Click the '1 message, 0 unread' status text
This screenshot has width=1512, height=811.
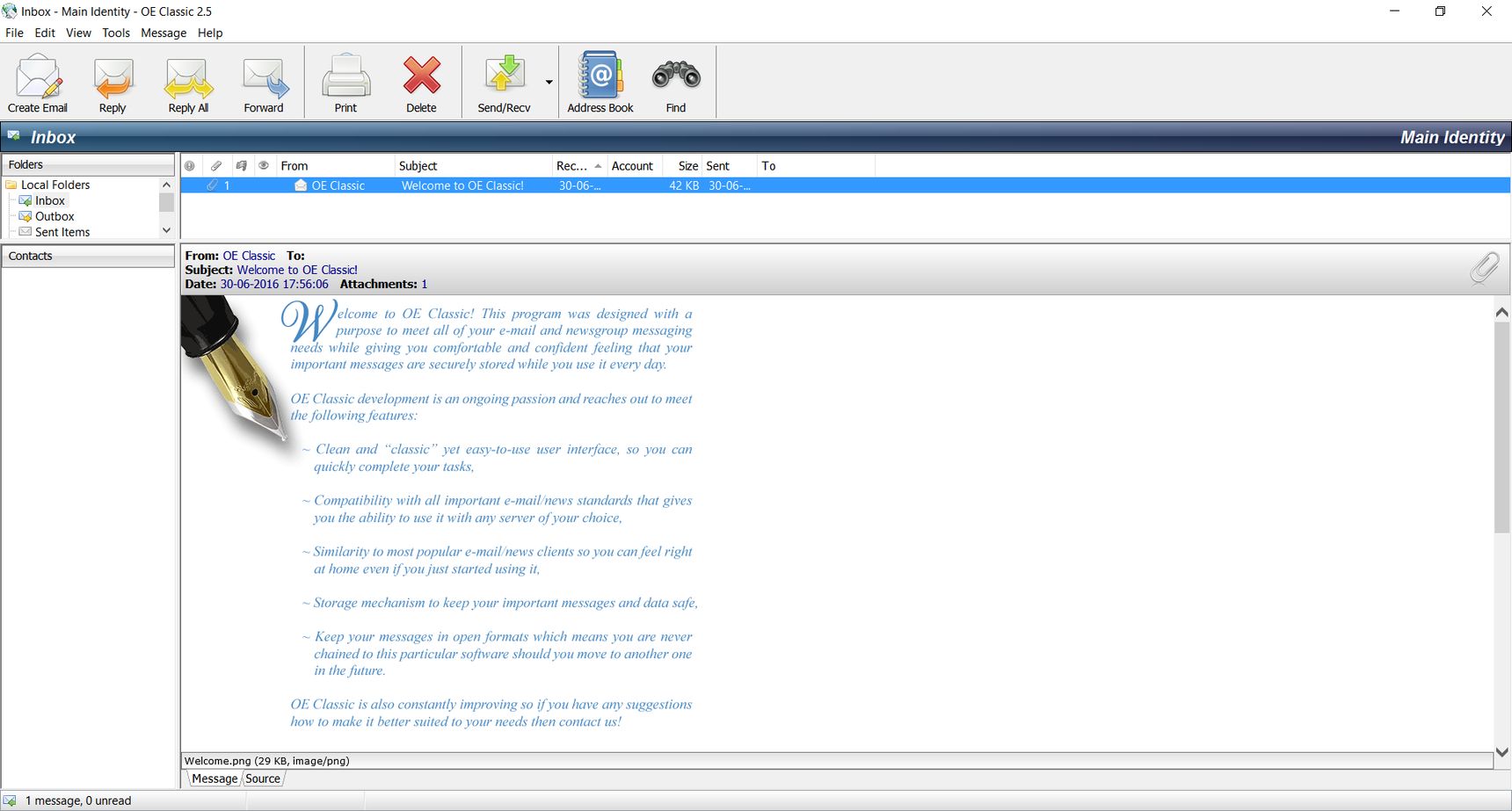[78, 800]
